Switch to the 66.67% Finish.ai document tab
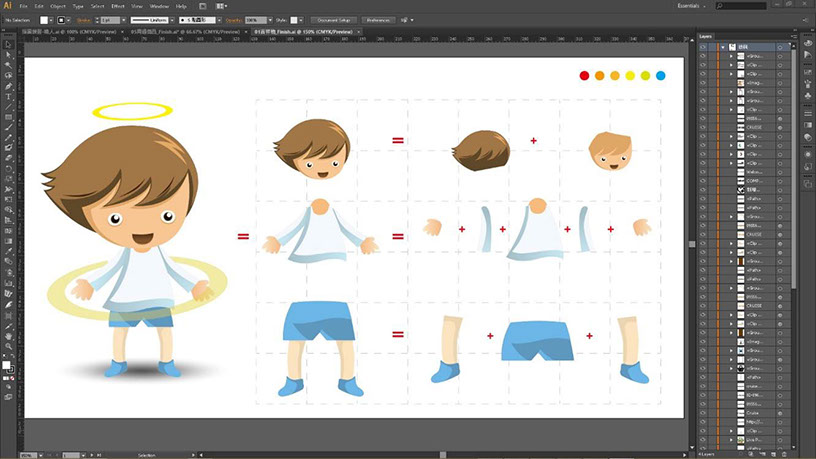816x459 pixels. coord(187,31)
